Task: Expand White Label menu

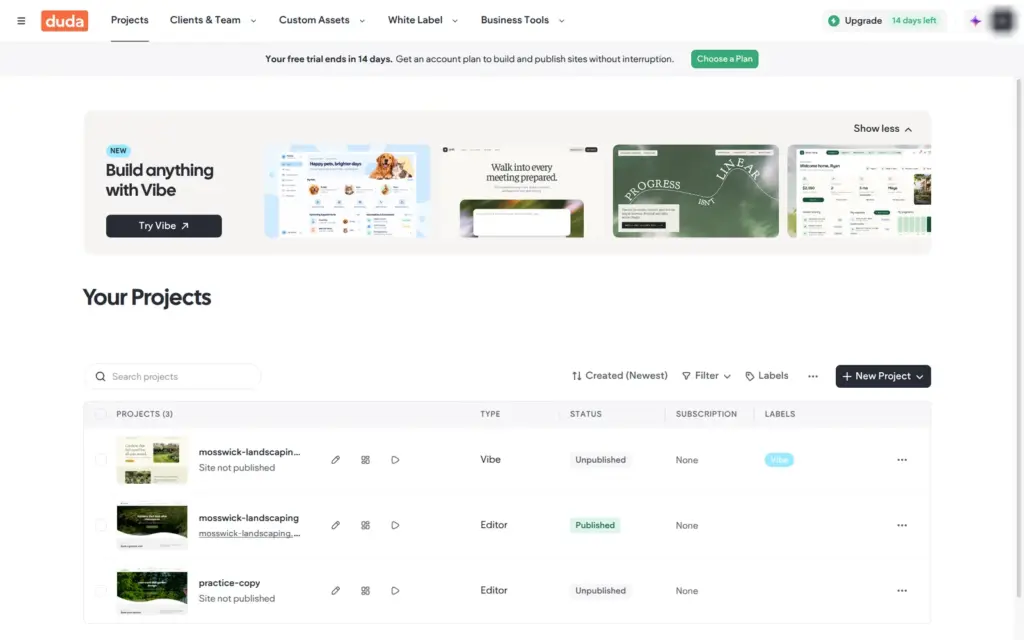Action: click(423, 20)
